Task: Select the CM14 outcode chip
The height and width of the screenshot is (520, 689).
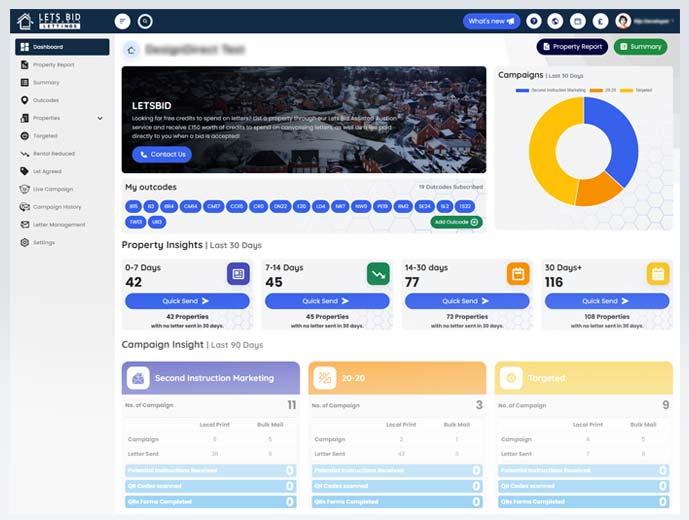Action: (190, 206)
